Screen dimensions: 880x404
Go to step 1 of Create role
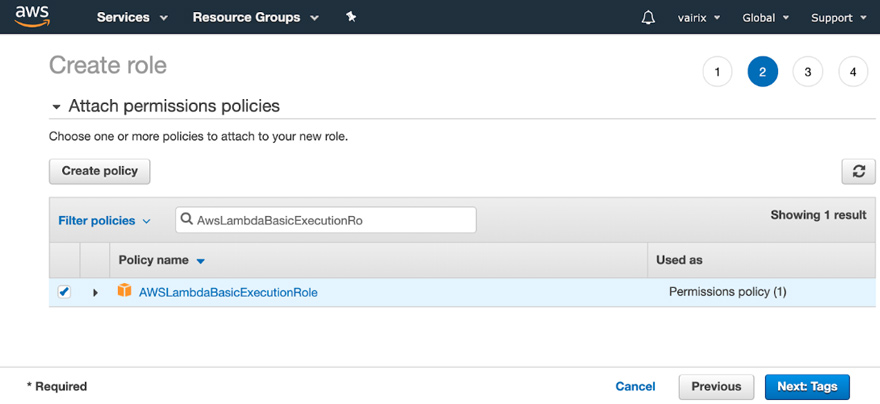point(717,72)
